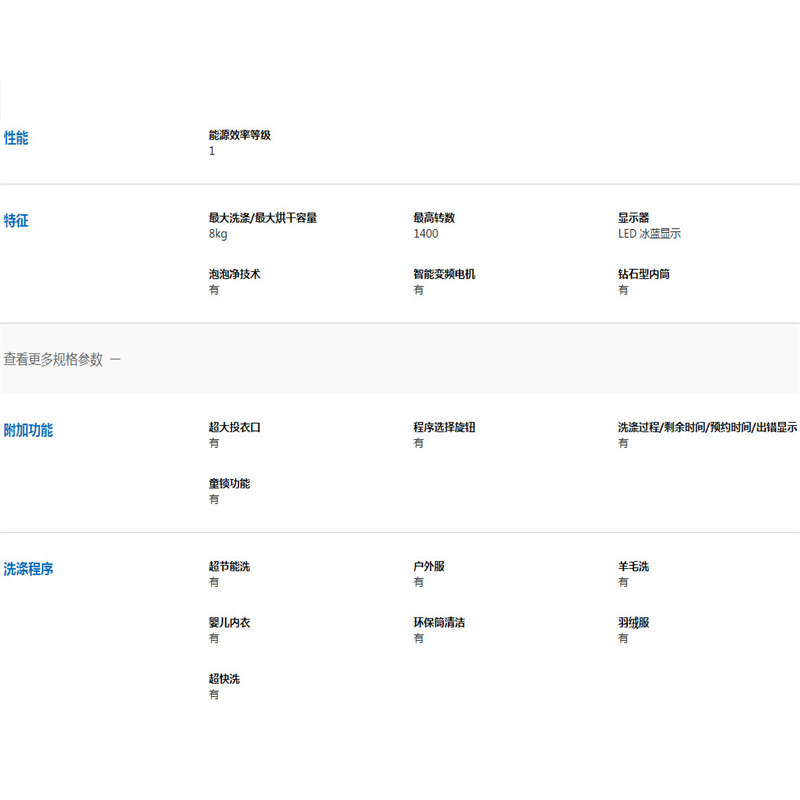800x800 pixels.
Task: Click the 钻石型内筒 label
Action: (644, 274)
